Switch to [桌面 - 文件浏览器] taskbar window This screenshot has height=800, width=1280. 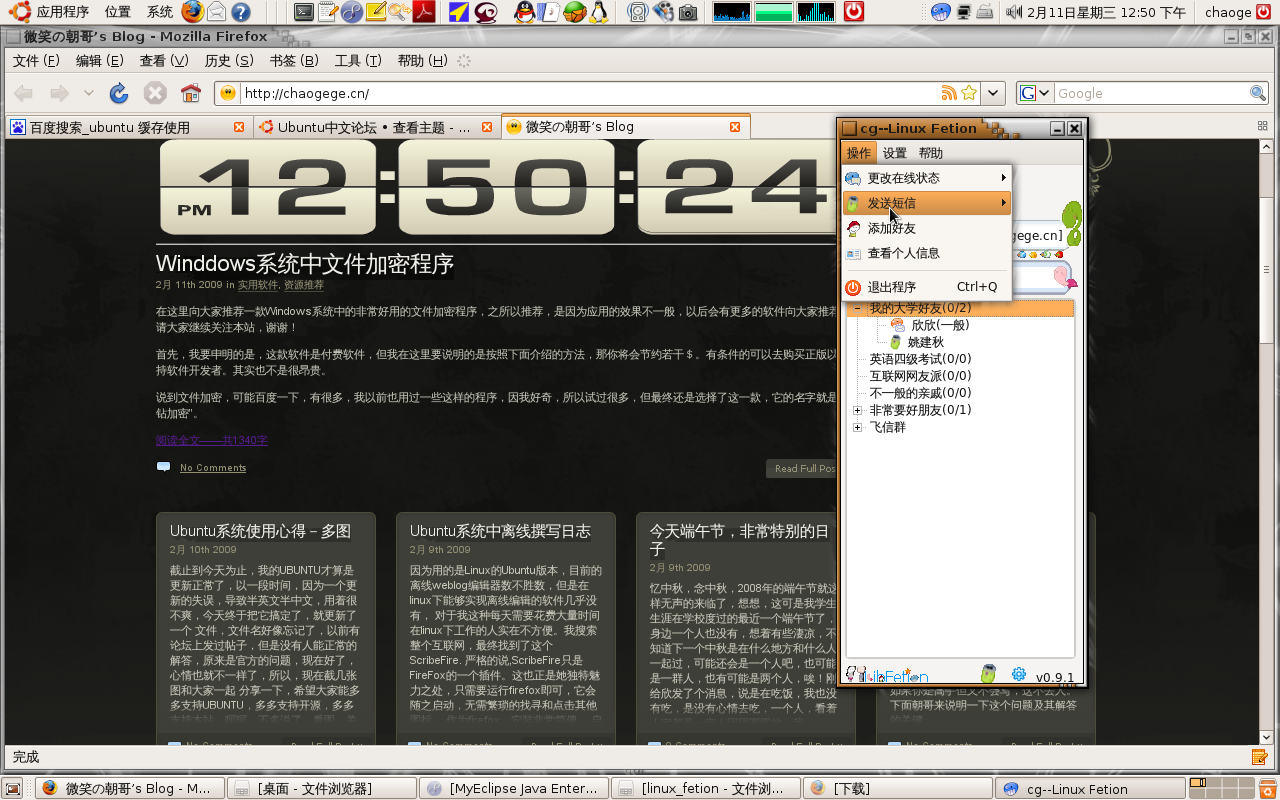point(320,788)
